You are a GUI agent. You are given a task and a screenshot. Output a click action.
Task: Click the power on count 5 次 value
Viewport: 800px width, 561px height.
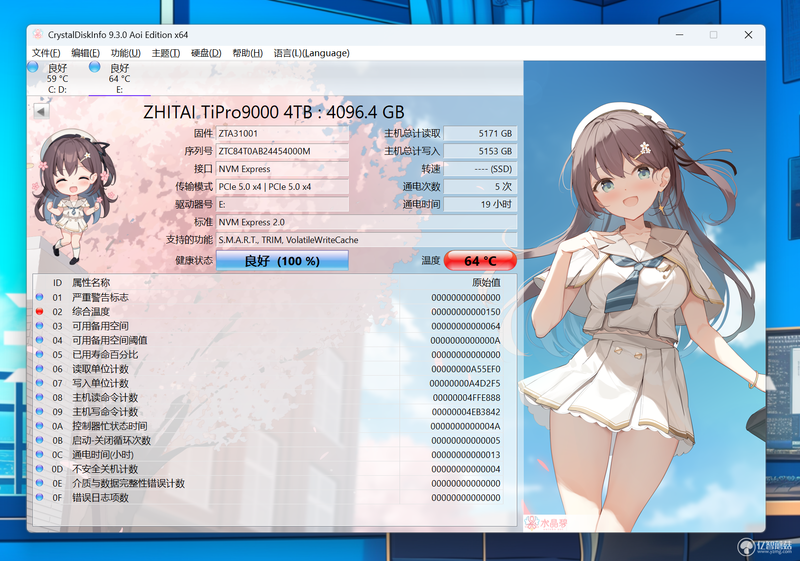[x=480, y=187]
